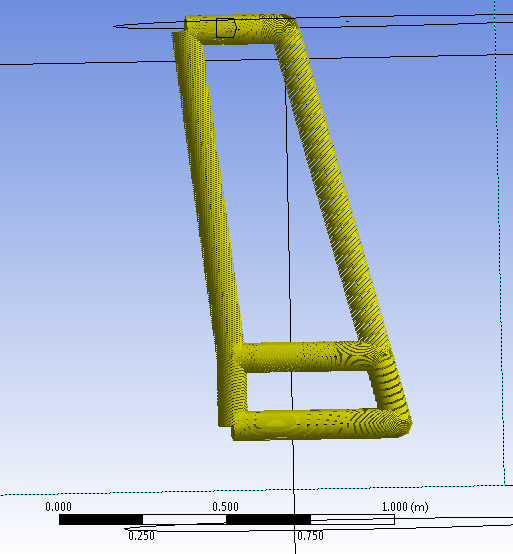Click the 0.500 scale label
The image size is (513, 554).
(x=225, y=507)
